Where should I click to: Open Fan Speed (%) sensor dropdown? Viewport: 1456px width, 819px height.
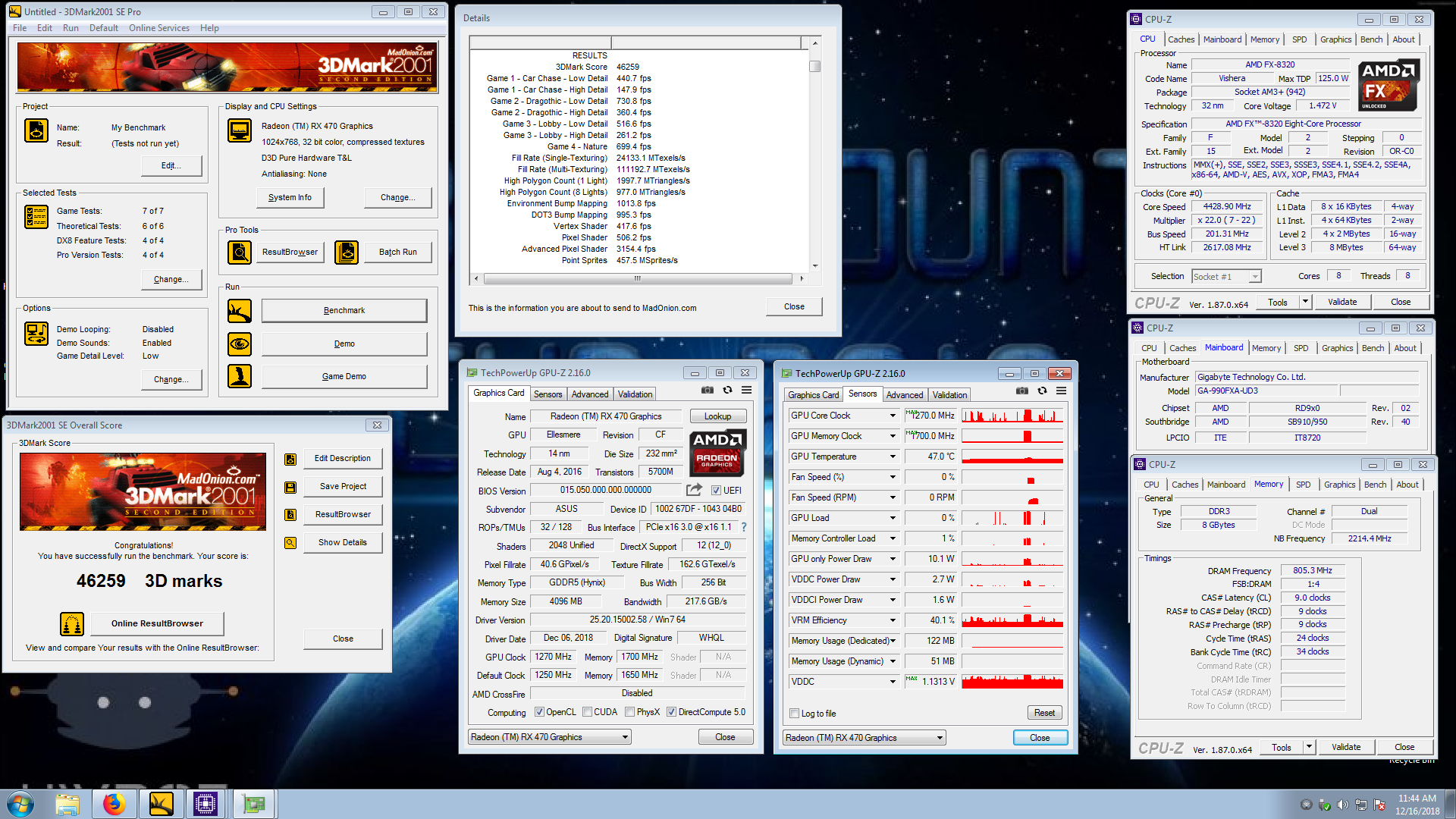click(893, 477)
